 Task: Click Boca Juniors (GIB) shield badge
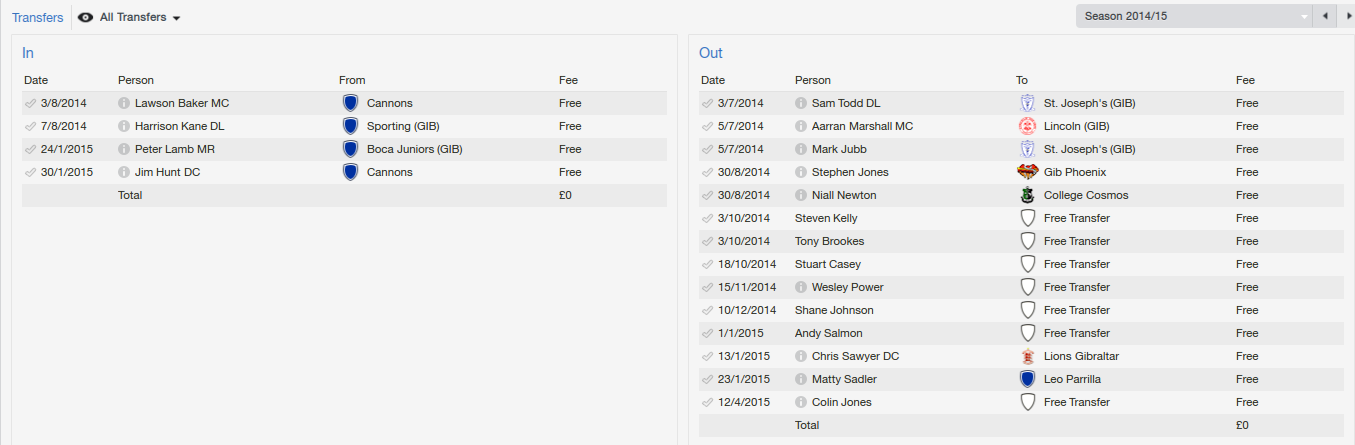pyautogui.click(x=350, y=149)
